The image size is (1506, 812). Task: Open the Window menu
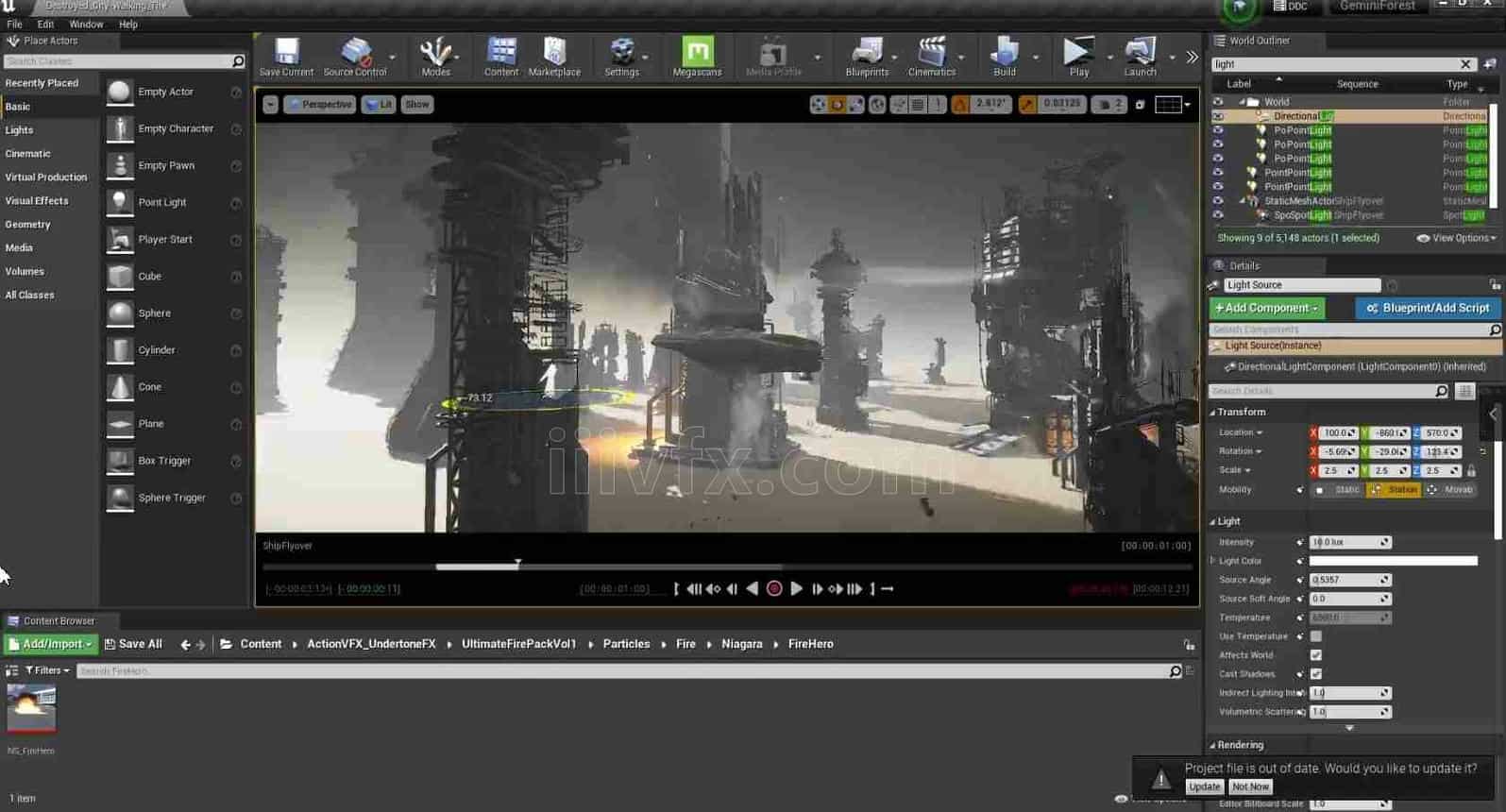click(86, 25)
